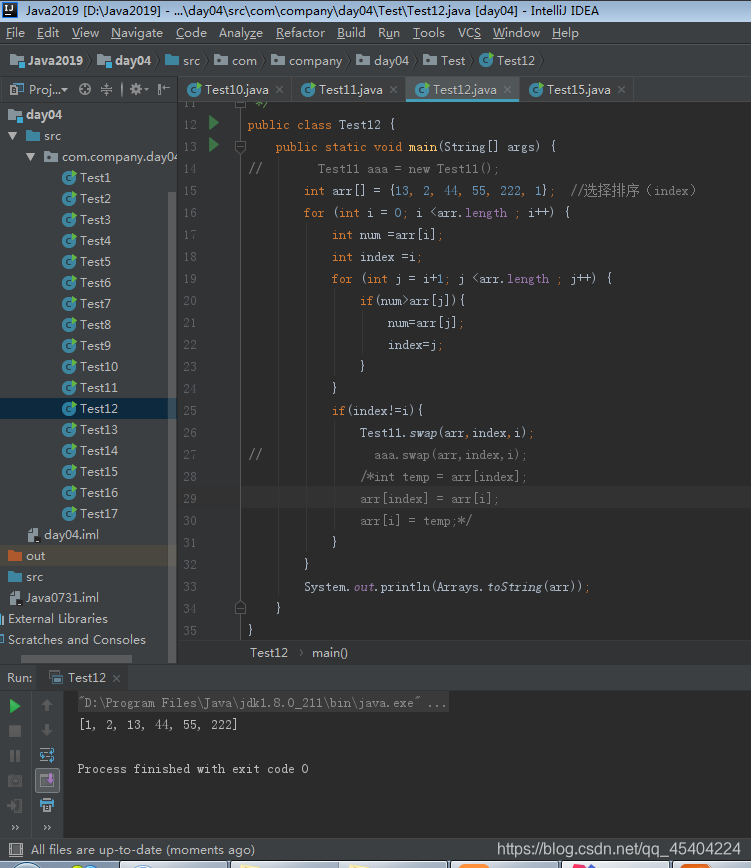Click company in navigation breadcrumb
Image resolution: width=751 pixels, height=868 pixels.
pos(308,60)
